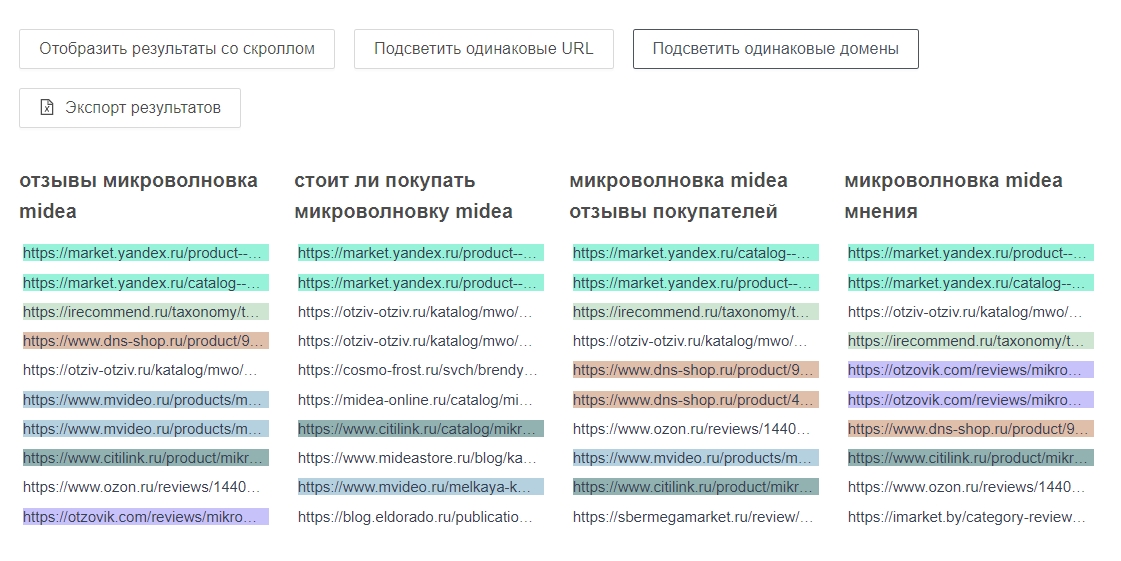Image resolution: width=1121 pixels, height=561 pixels.
Task: Select heading 'микроволновка midea отзывы покупателей'
Action: click(x=678, y=196)
